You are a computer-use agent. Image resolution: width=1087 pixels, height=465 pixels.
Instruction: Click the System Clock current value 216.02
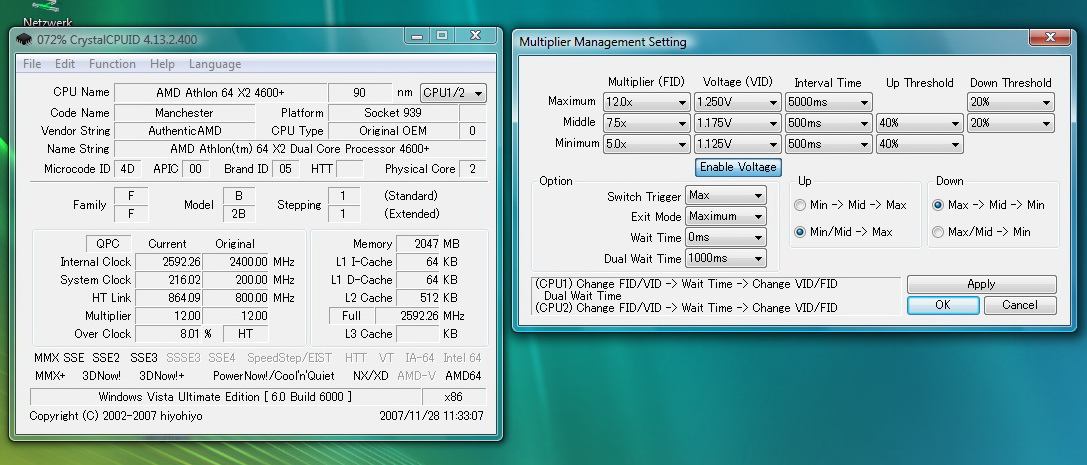click(x=169, y=280)
